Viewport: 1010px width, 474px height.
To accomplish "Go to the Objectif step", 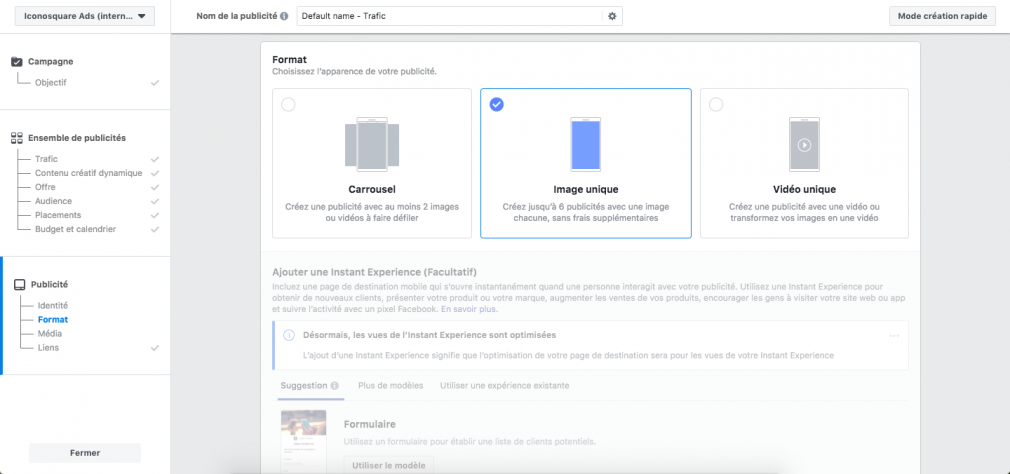I will [x=51, y=82].
